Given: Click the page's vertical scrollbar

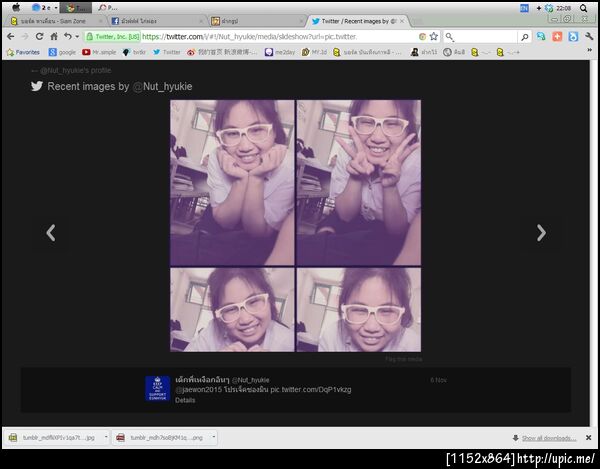Looking at the screenshot, I should [x=593, y=243].
